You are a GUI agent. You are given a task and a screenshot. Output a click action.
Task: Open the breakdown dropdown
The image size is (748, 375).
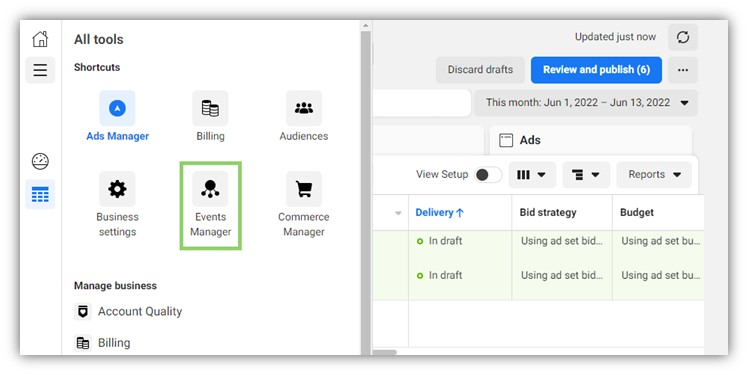(586, 175)
